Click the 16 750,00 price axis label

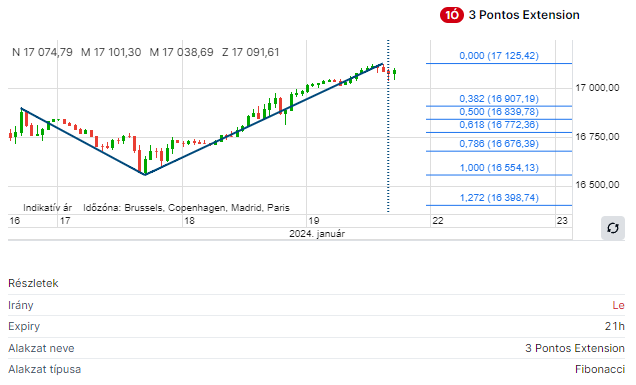pos(597,137)
